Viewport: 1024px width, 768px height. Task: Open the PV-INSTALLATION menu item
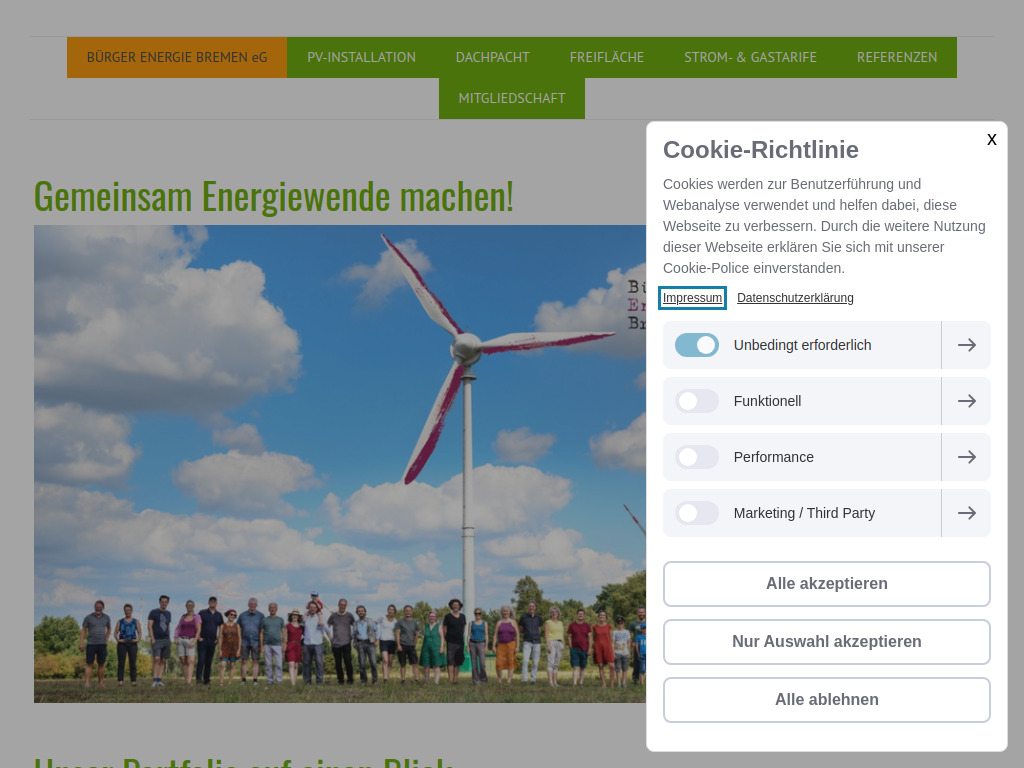(361, 57)
